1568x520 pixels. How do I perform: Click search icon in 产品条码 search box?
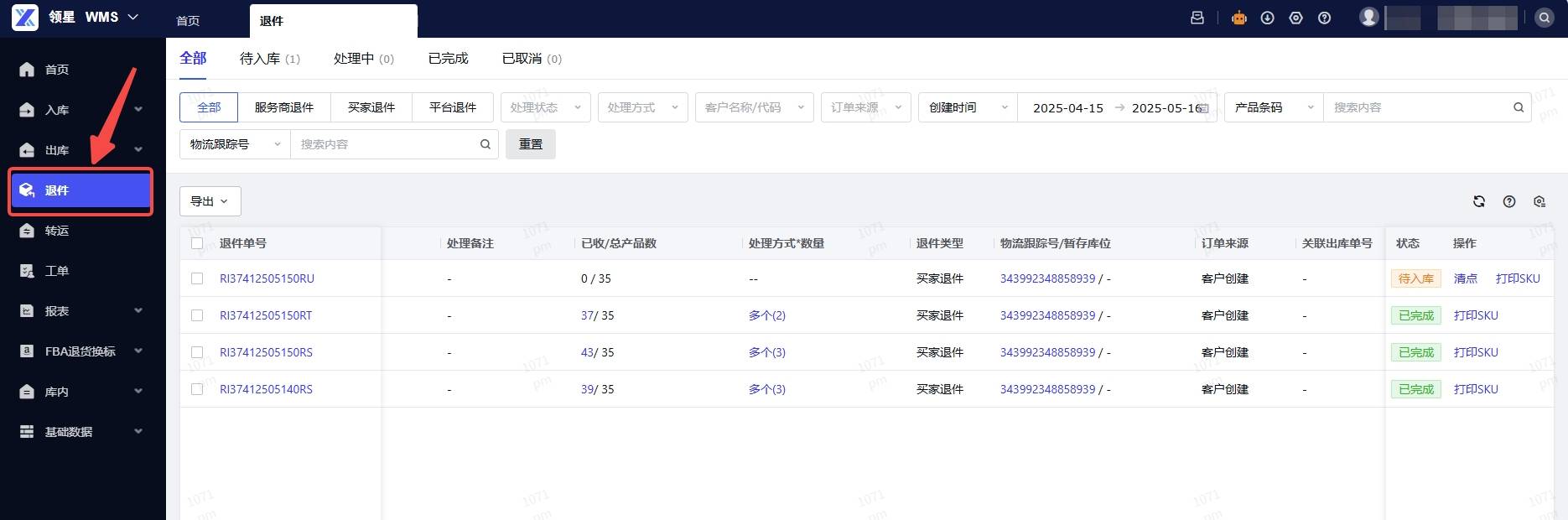click(x=1519, y=107)
